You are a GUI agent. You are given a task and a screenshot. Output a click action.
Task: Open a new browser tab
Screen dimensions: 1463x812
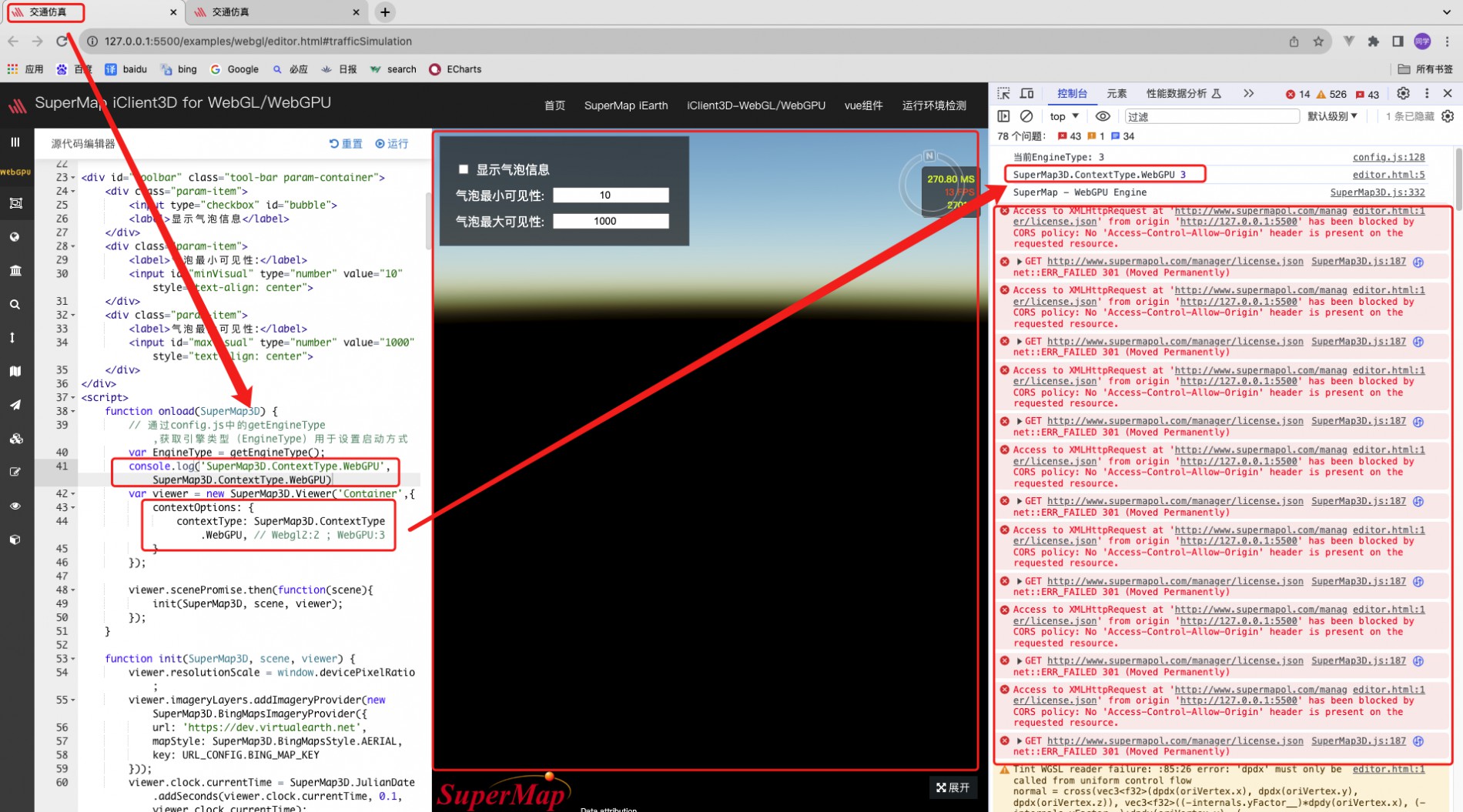(385, 12)
